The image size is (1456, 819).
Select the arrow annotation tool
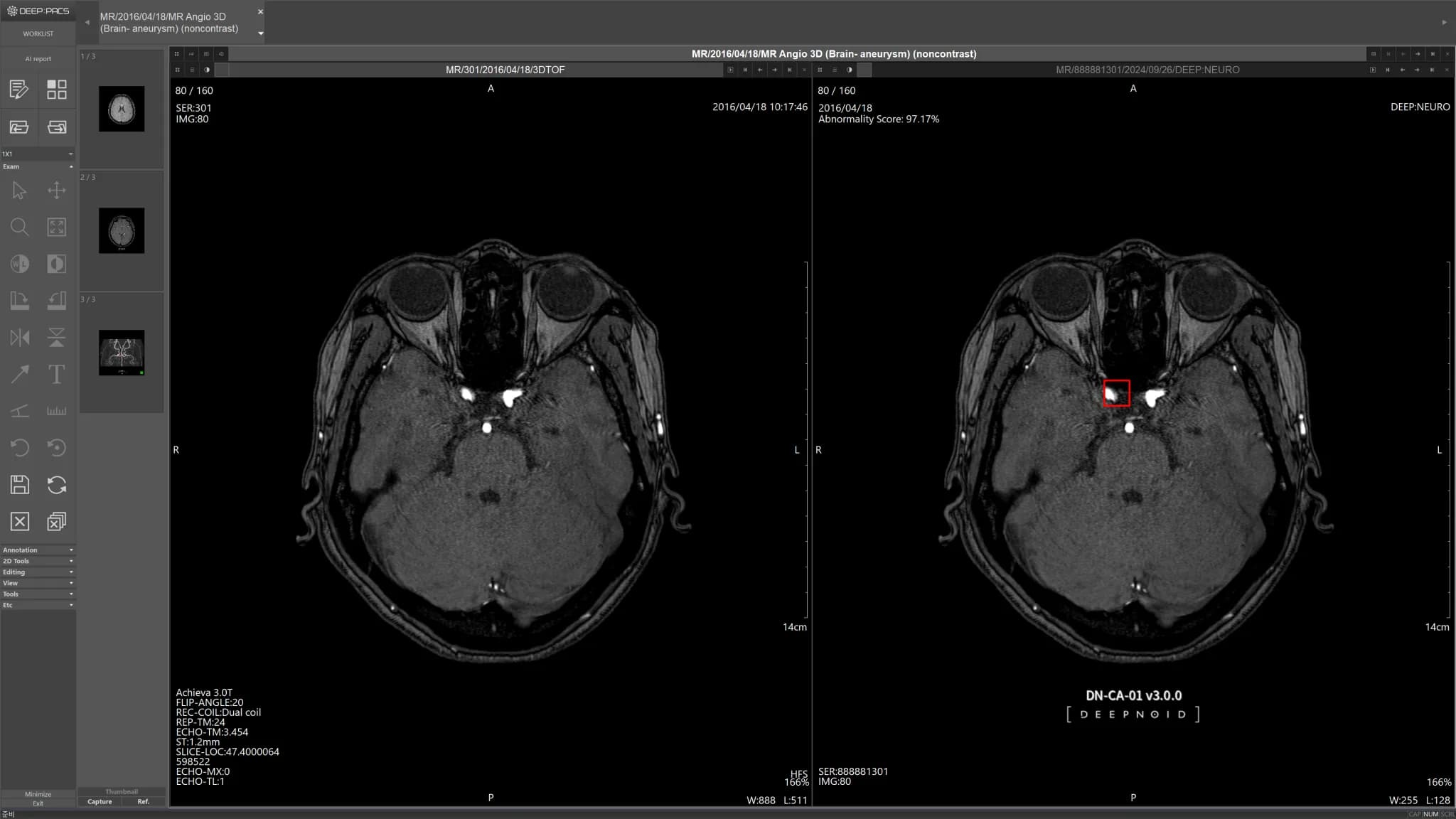click(x=19, y=374)
